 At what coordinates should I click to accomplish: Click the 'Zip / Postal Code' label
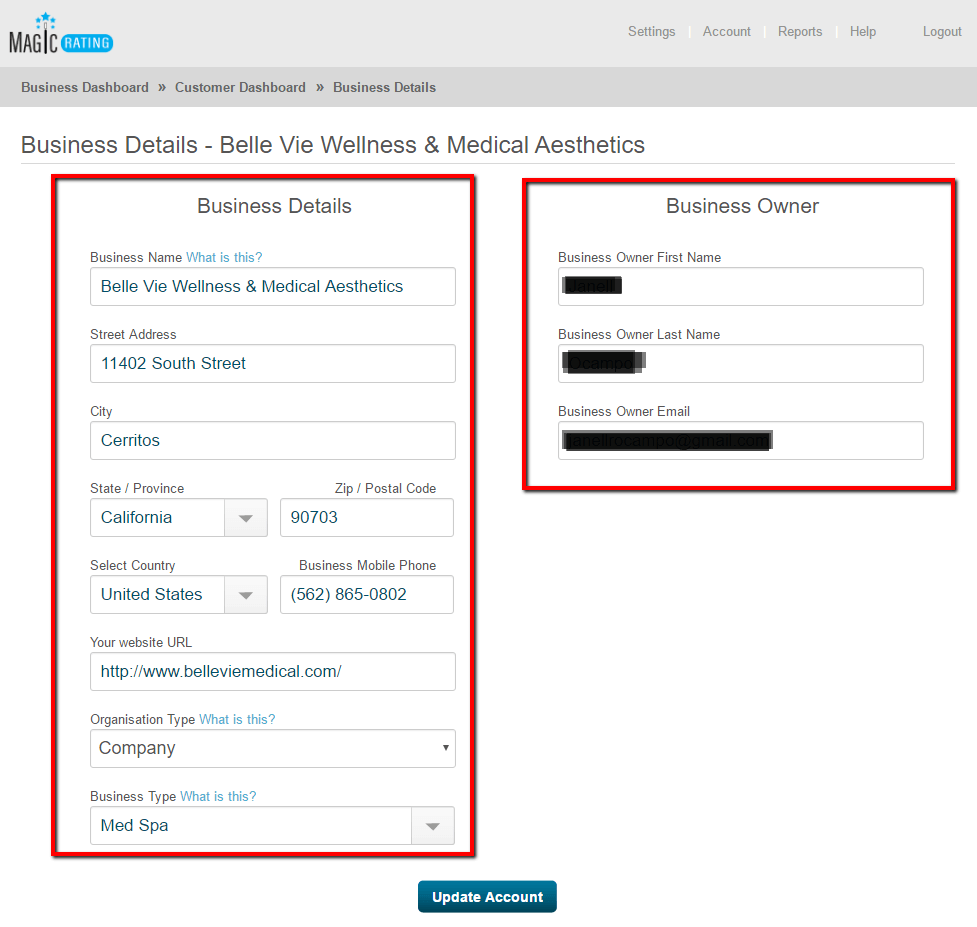[385, 488]
